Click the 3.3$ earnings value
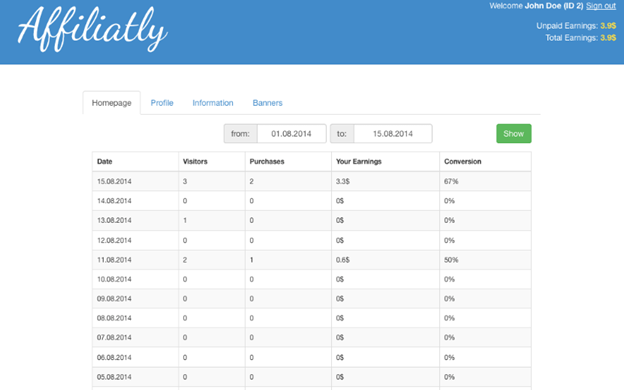624x390 pixels. point(343,181)
